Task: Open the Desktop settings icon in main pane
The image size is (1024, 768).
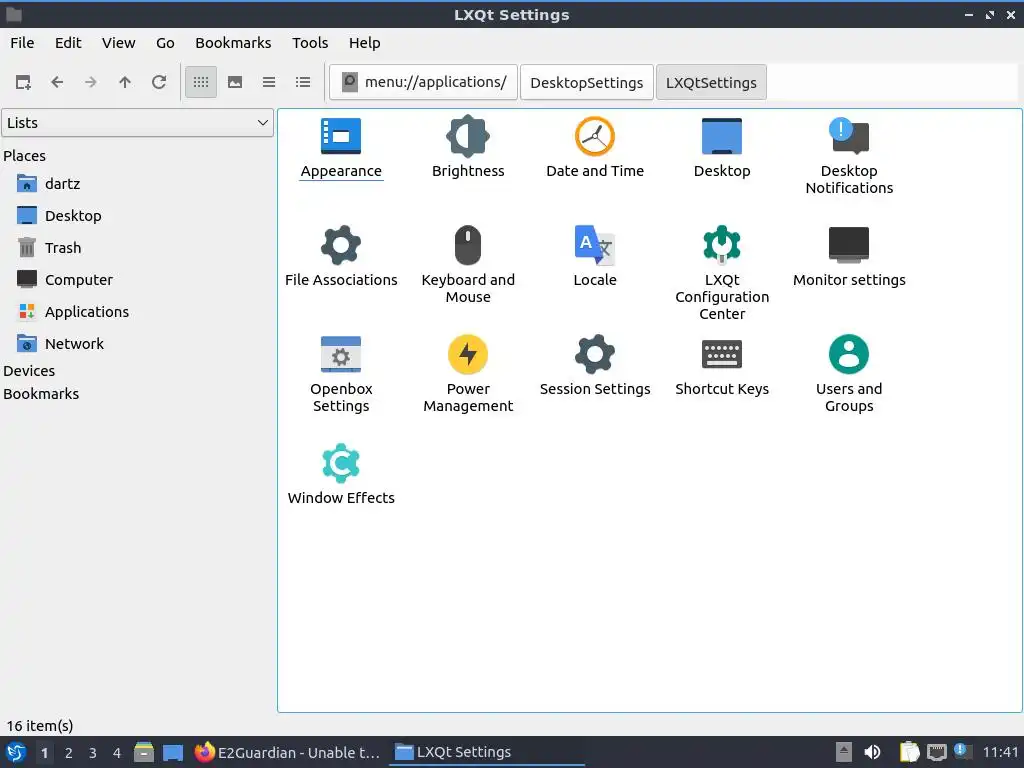Action: pyautogui.click(x=722, y=136)
